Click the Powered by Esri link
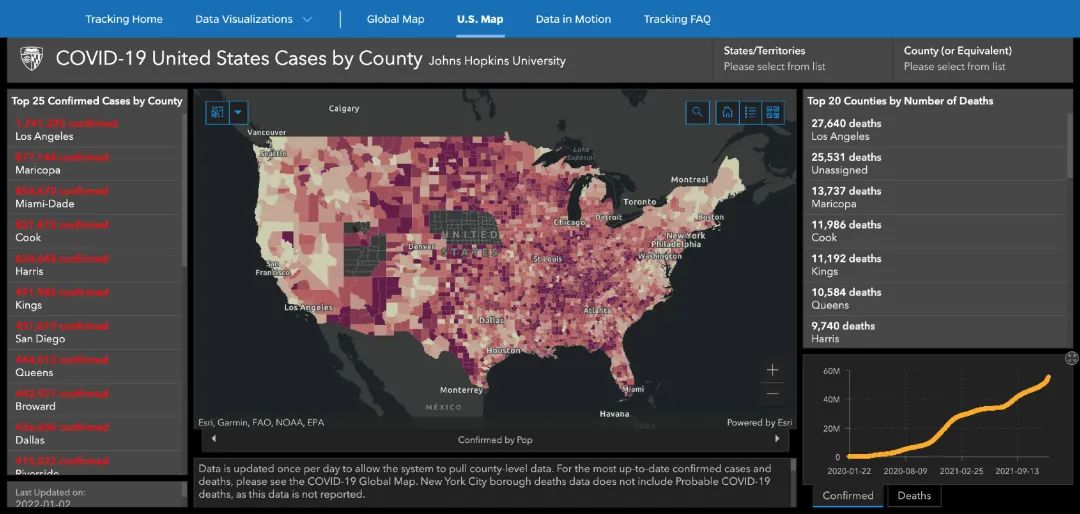The height and width of the screenshot is (514, 1080). pos(759,422)
